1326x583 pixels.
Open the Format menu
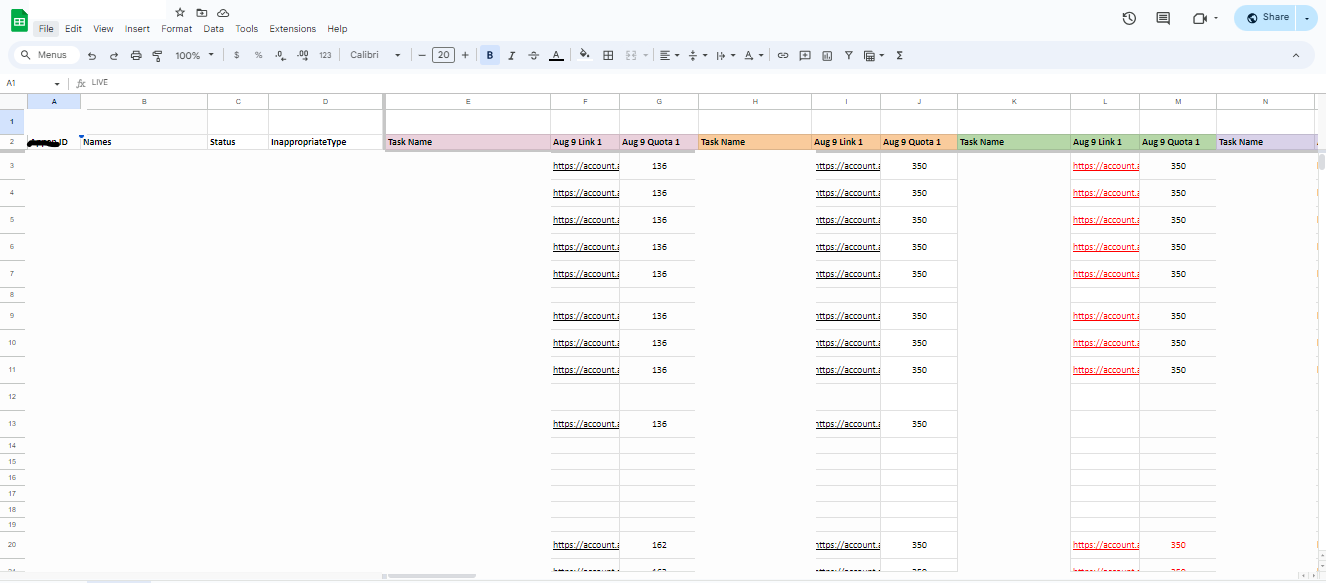[176, 29]
